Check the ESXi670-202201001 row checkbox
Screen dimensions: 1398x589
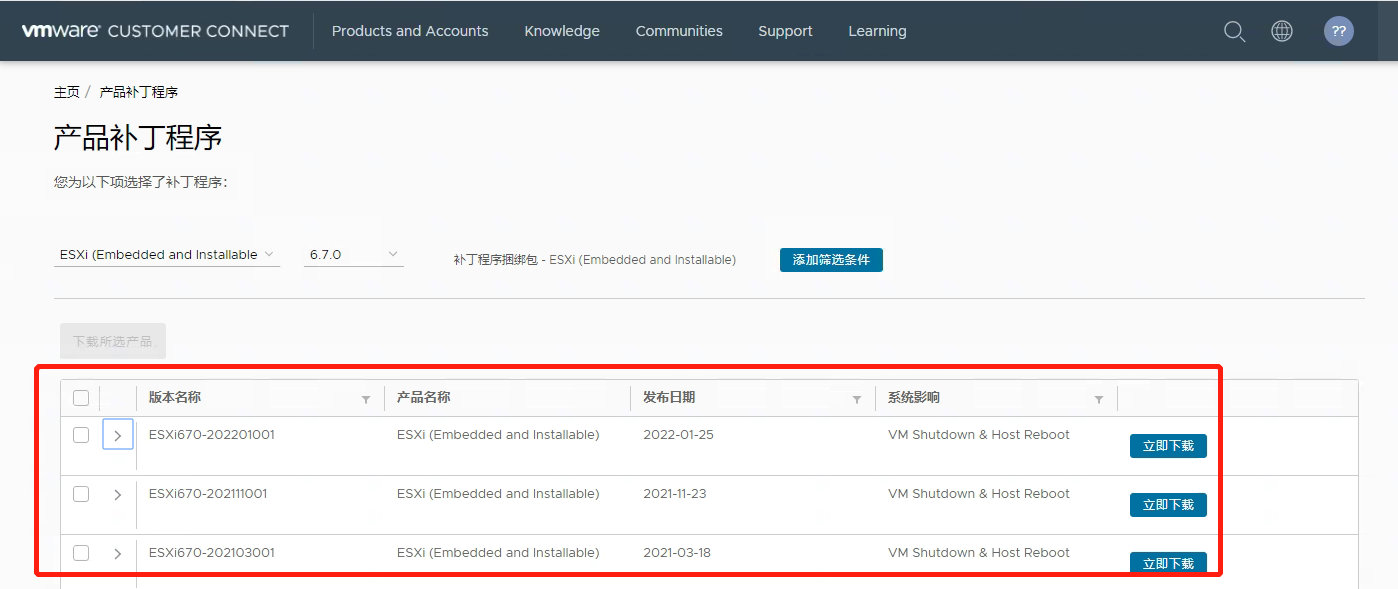click(81, 435)
